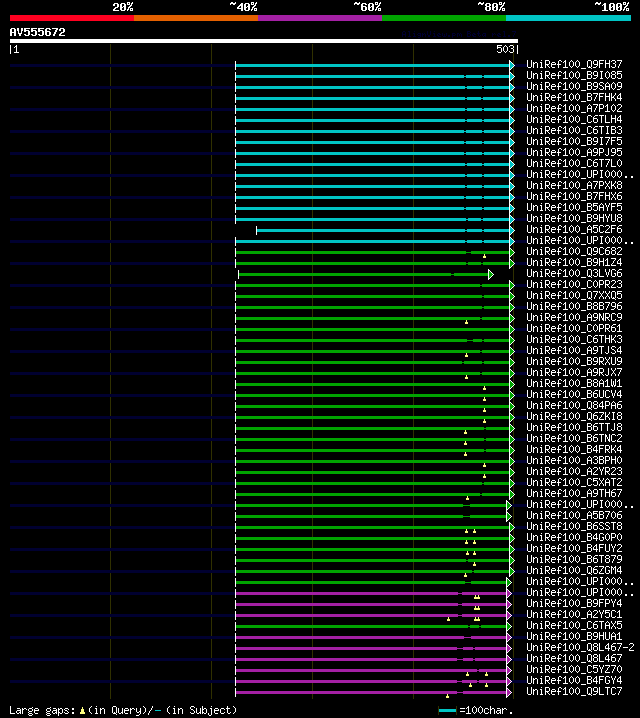Select the UniRef100_B9H1Z4 label
Image resolution: width=640 pixels, height=718 pixels.
[x=574, y=262]
